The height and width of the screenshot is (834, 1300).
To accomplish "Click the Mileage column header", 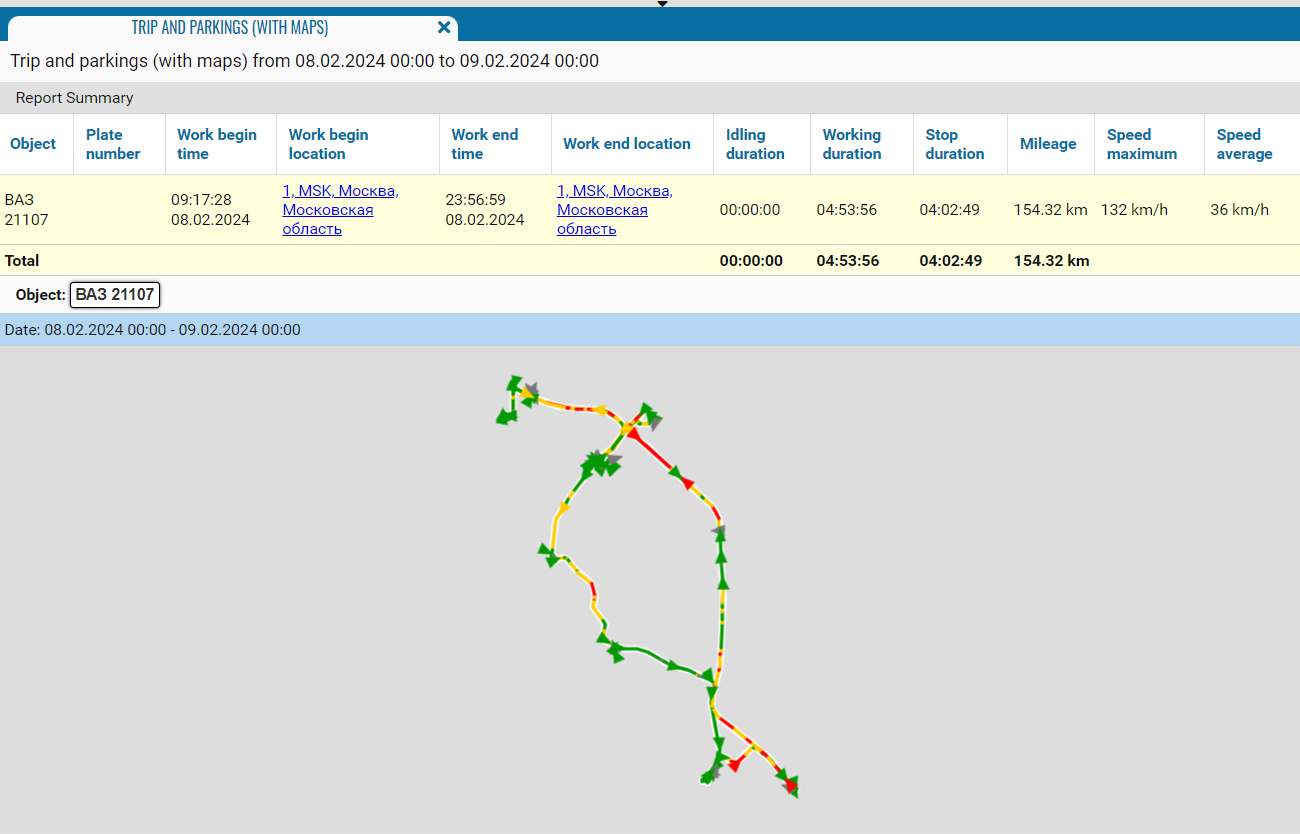I will (1048, 144).
